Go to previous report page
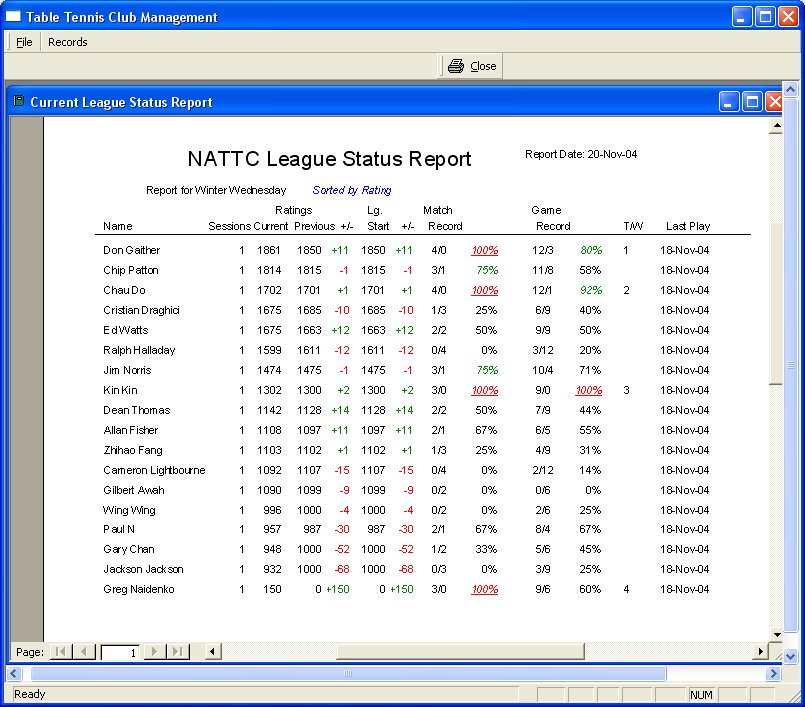 (x=84, y=652)
